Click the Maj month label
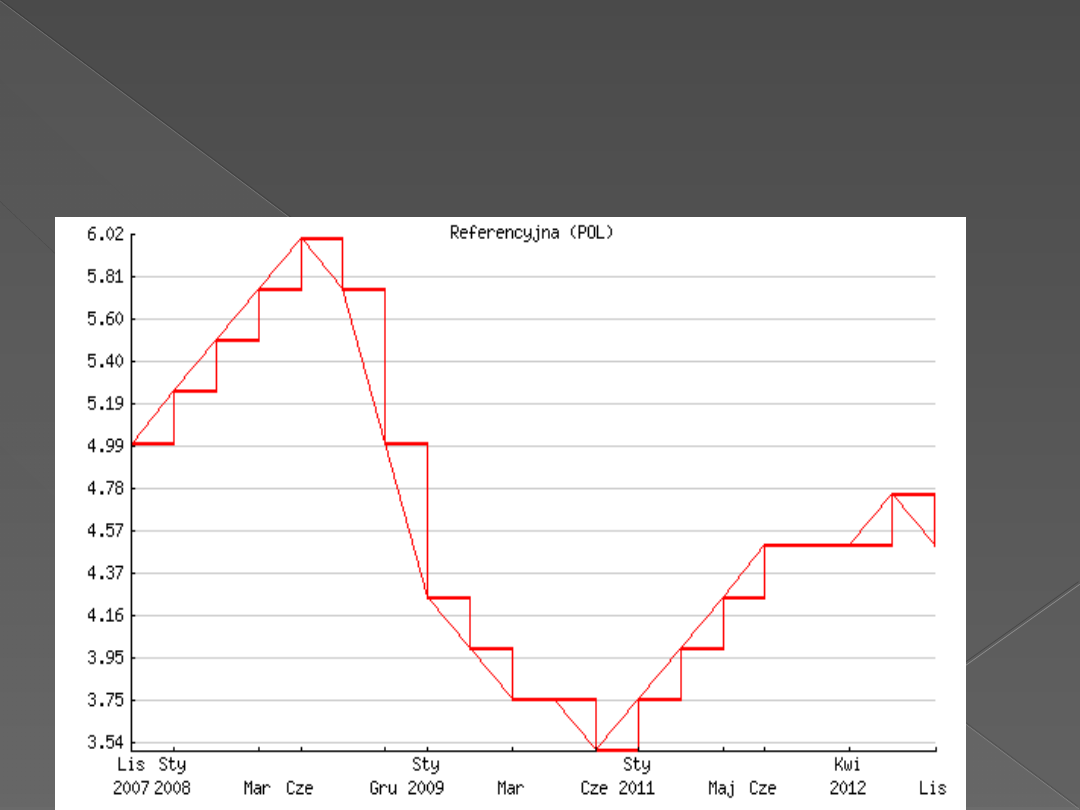This screenshot has width=1080, height=810. [x=722, y=788]
